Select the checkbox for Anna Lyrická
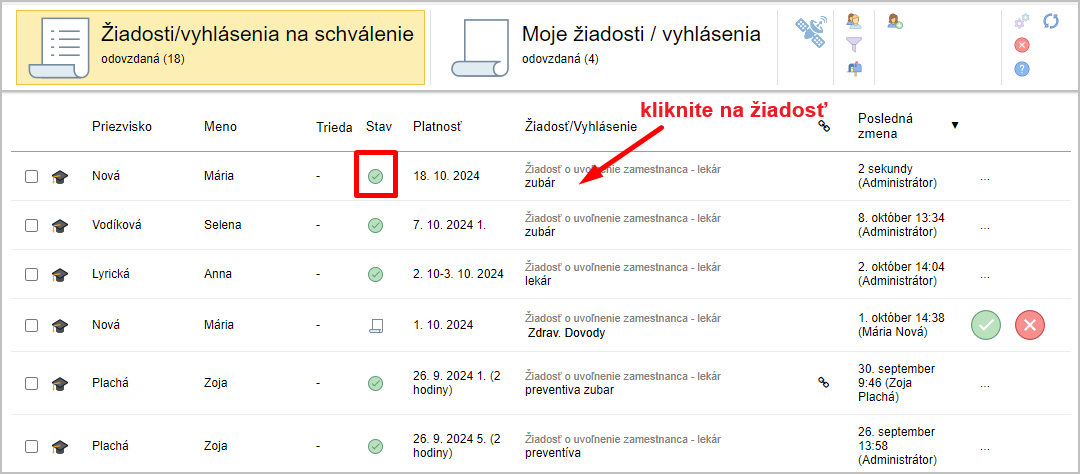The height and width of the screenshot is (474, 1080). [32, 274]
